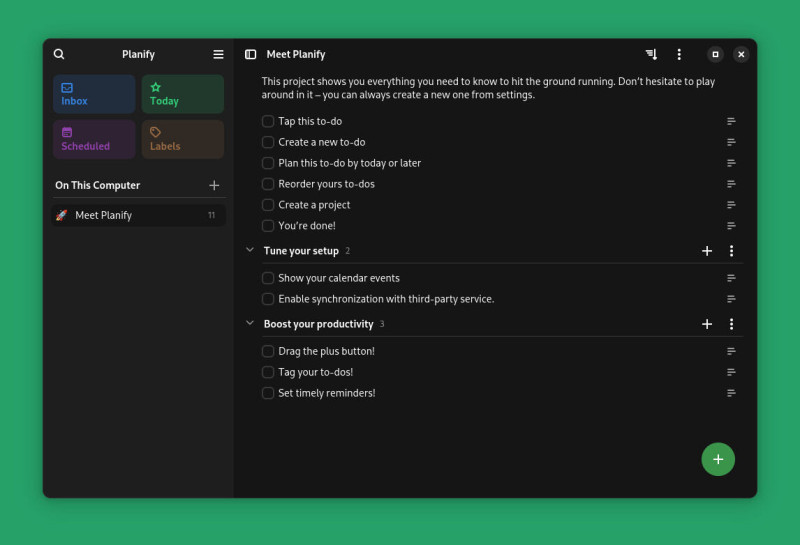Complete the Set timely reminders! task
Image resolution: width=800 pixels, height=545 pixels.
click(268, 393)
